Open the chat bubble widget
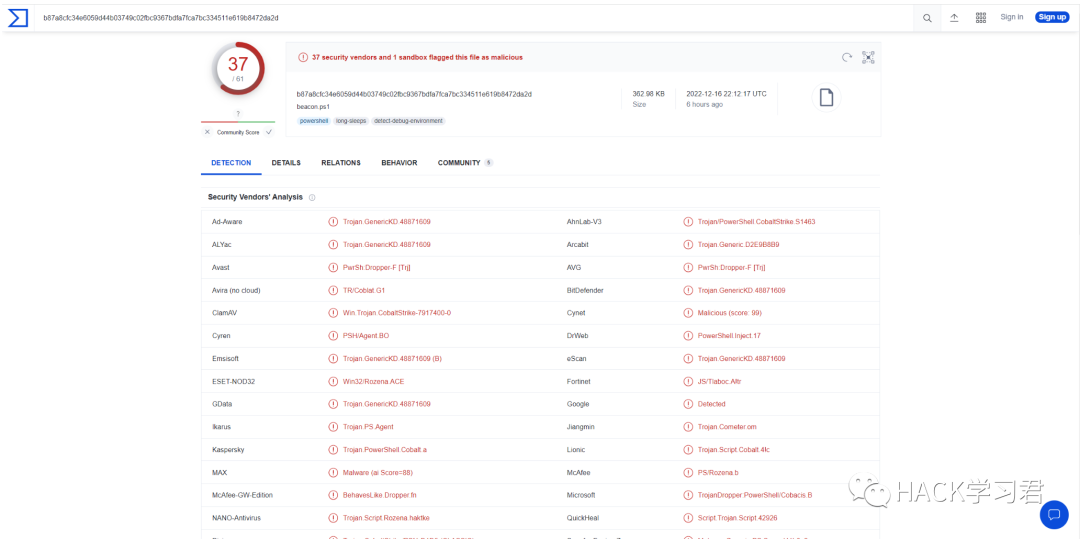This screenshot has width=1080, height=539. pos(1053,513)
